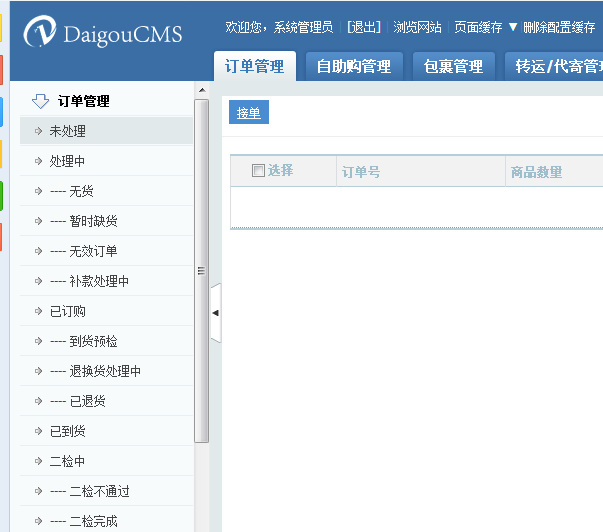The height and width of the screenshot is (532, 603).
Task: Open the ---- 补款处理中 sidebar item
Action: click(x=107, y=281)
